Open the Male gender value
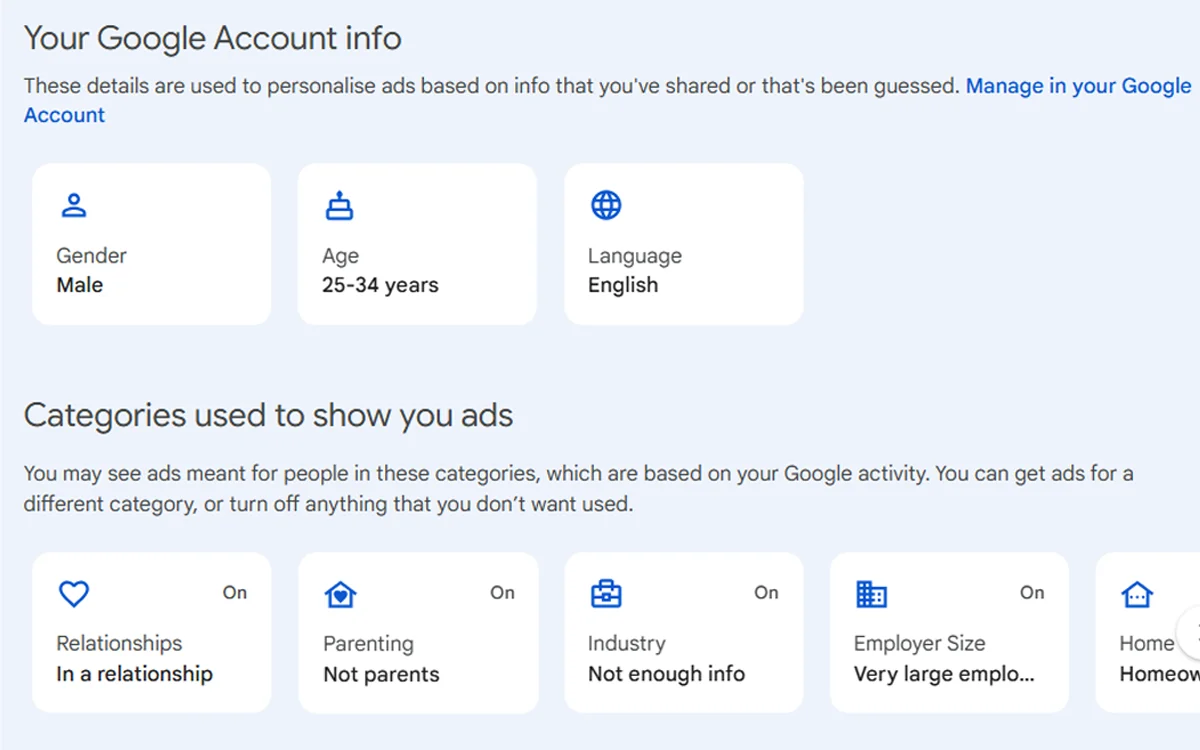Screen dimensions: 1200x750 coord(80,285)
